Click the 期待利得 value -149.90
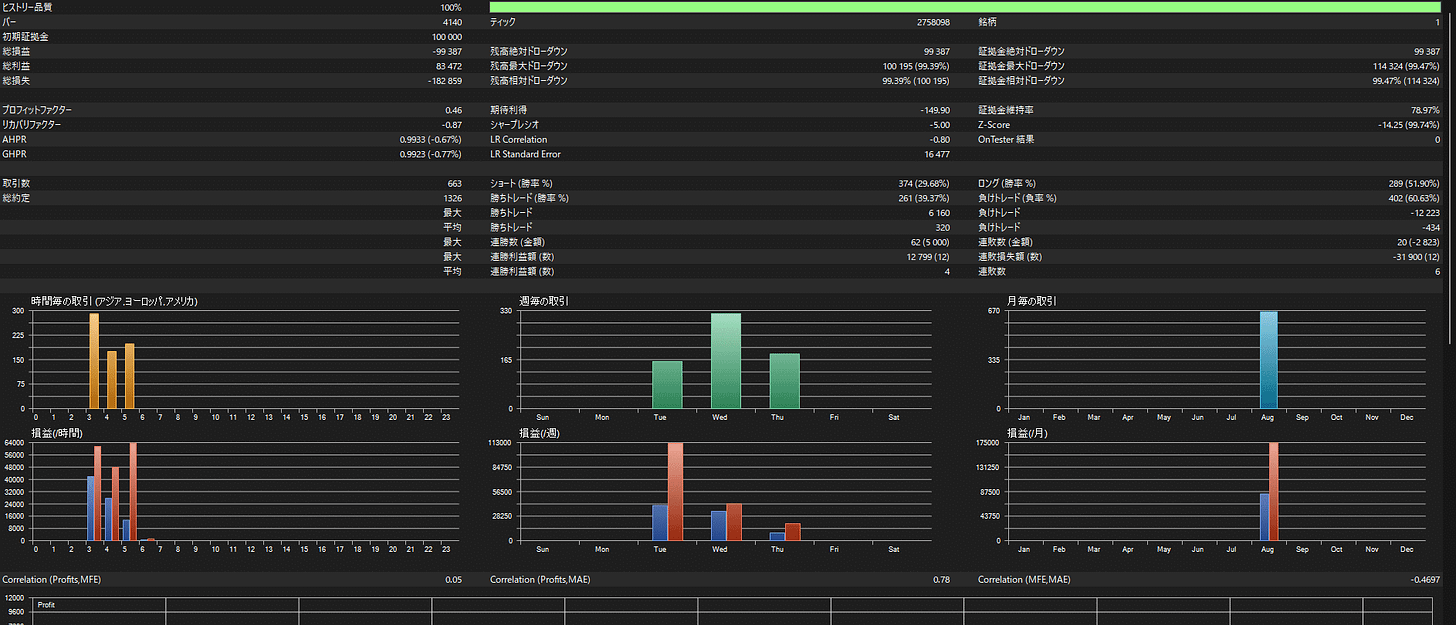Image resolution: width=1456 pixels, height=625 pixels. [x=935, y=110]
